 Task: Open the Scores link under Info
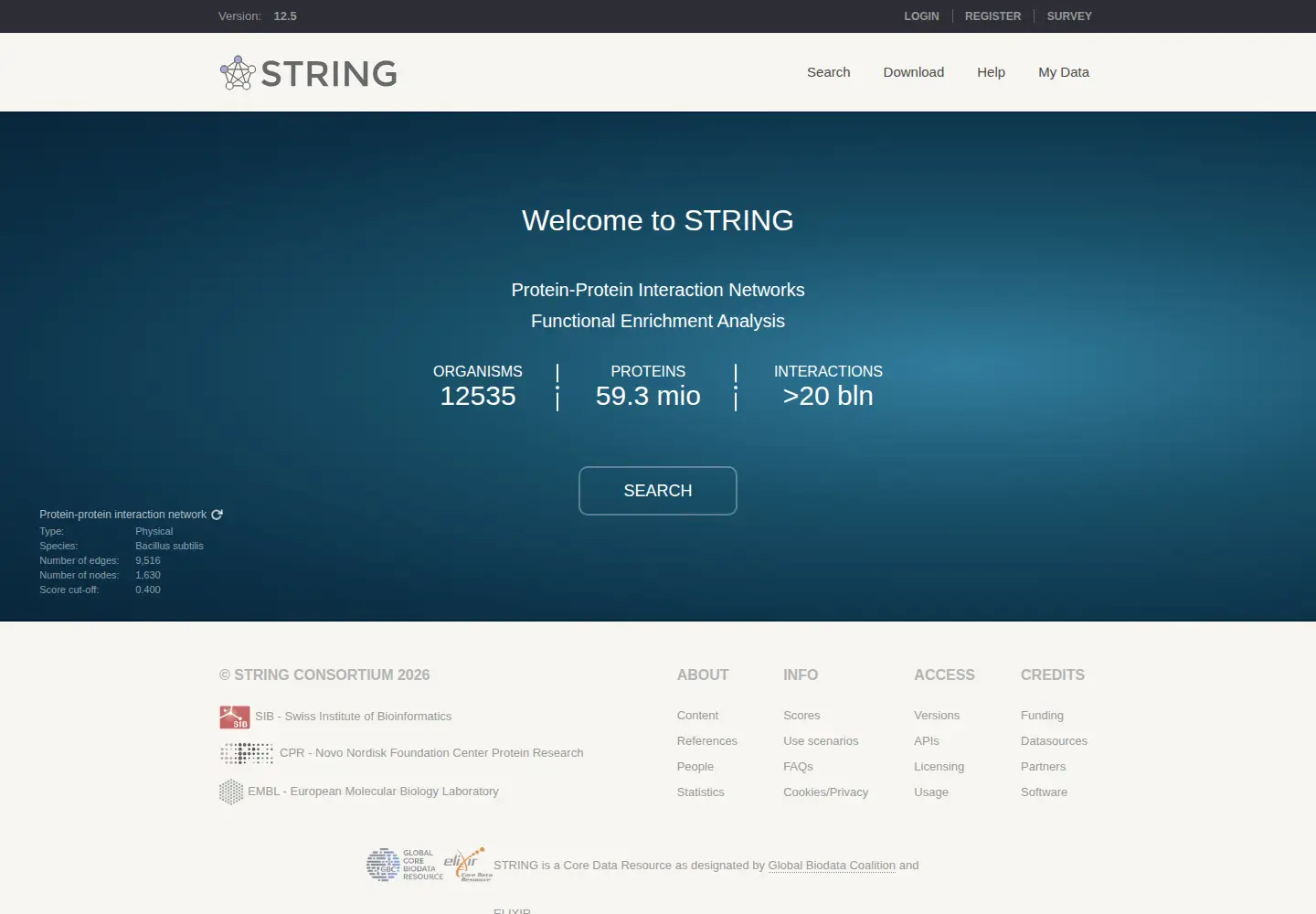(x=801, y=716)
